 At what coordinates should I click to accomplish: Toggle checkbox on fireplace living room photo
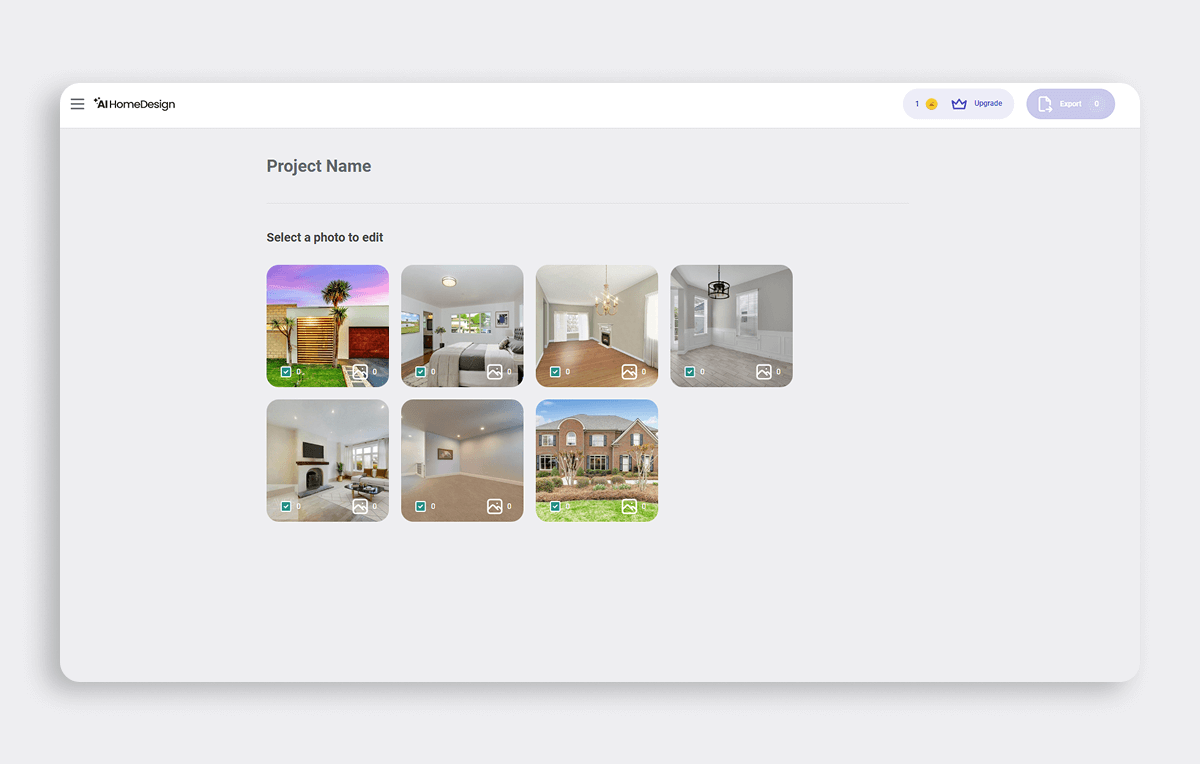286,506
